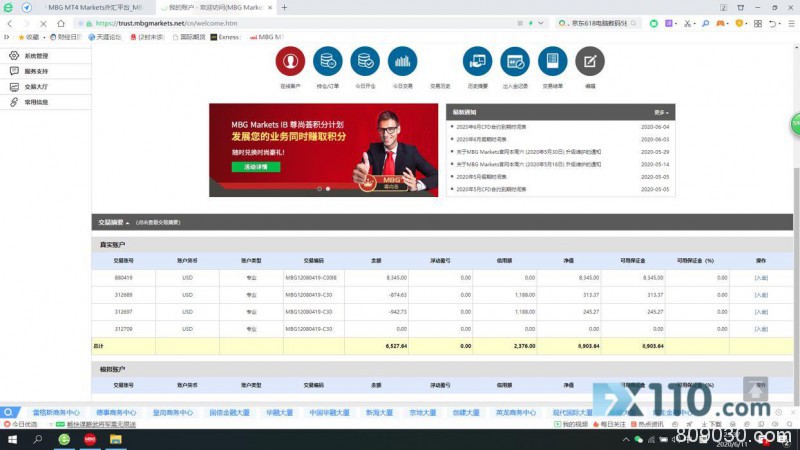Open the 历史摘要 clock monitor icon

(x=478, y=61)
